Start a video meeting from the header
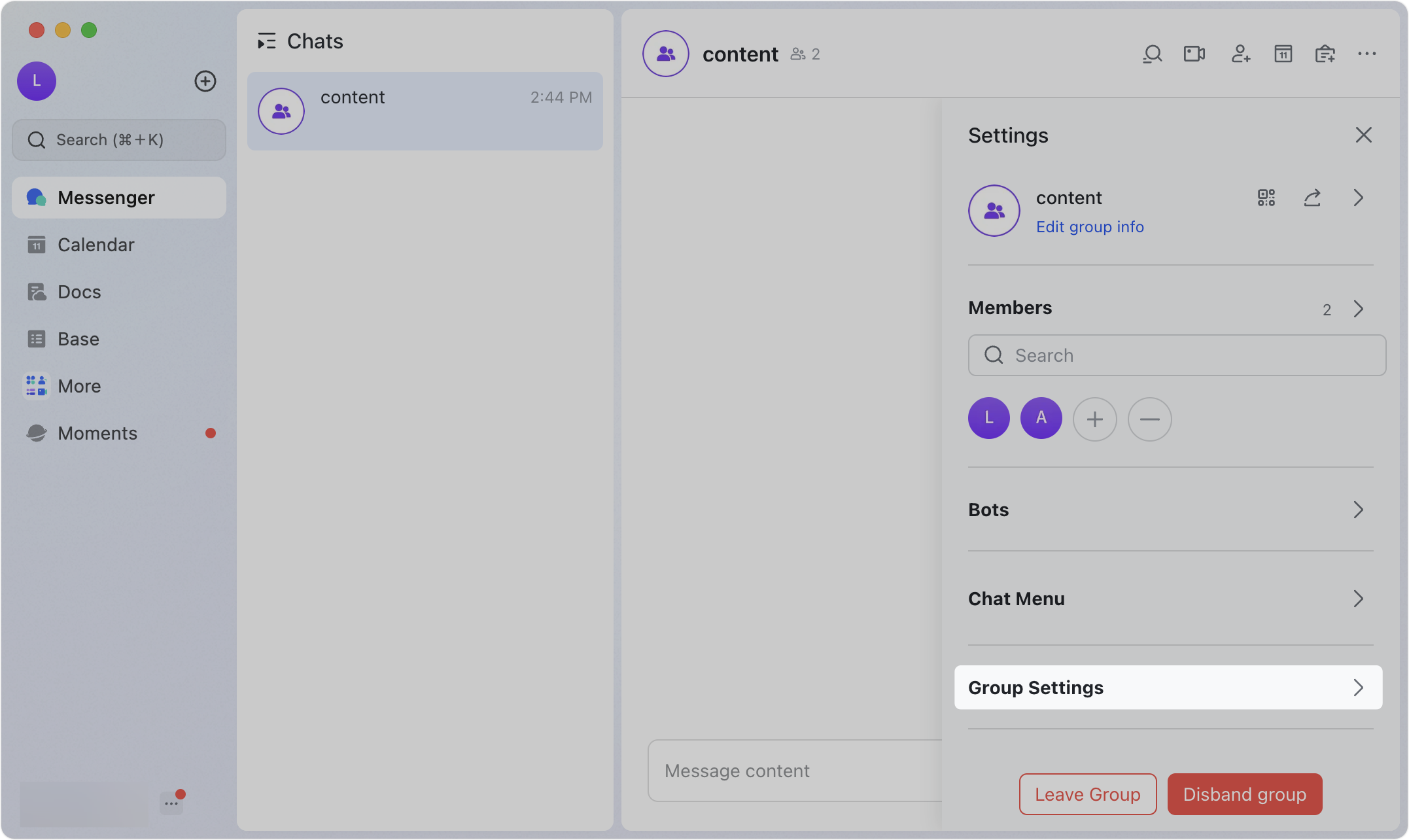This screenshot has height=840, width=1409. click(x=1194, y=54)
